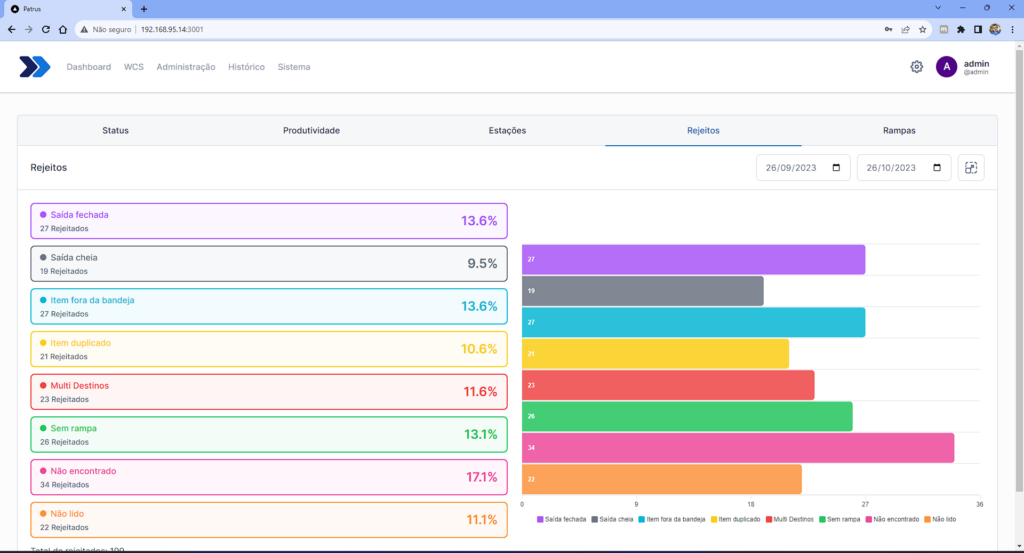Click the fullscreen icon beside the date fields

(970, 168)
